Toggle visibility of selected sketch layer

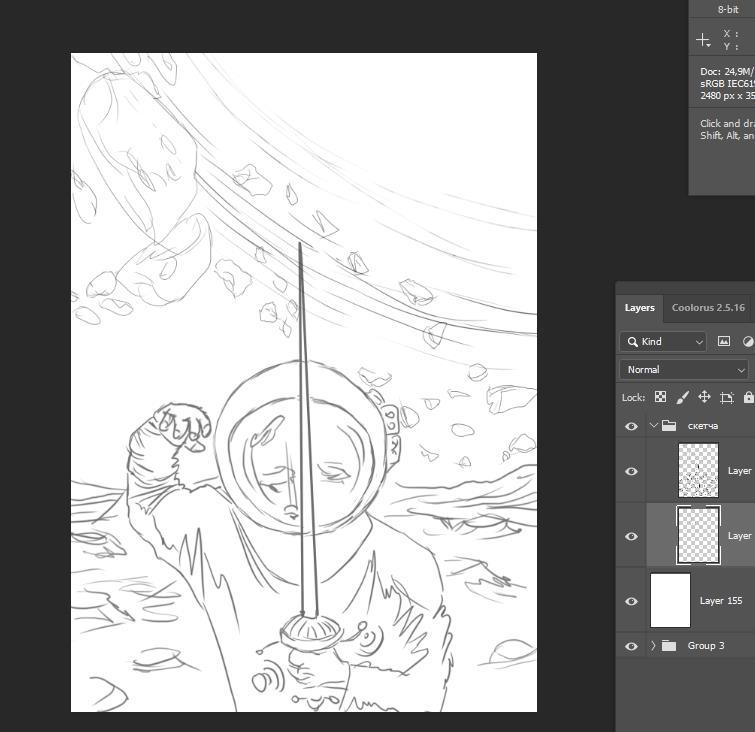(631, 536)
